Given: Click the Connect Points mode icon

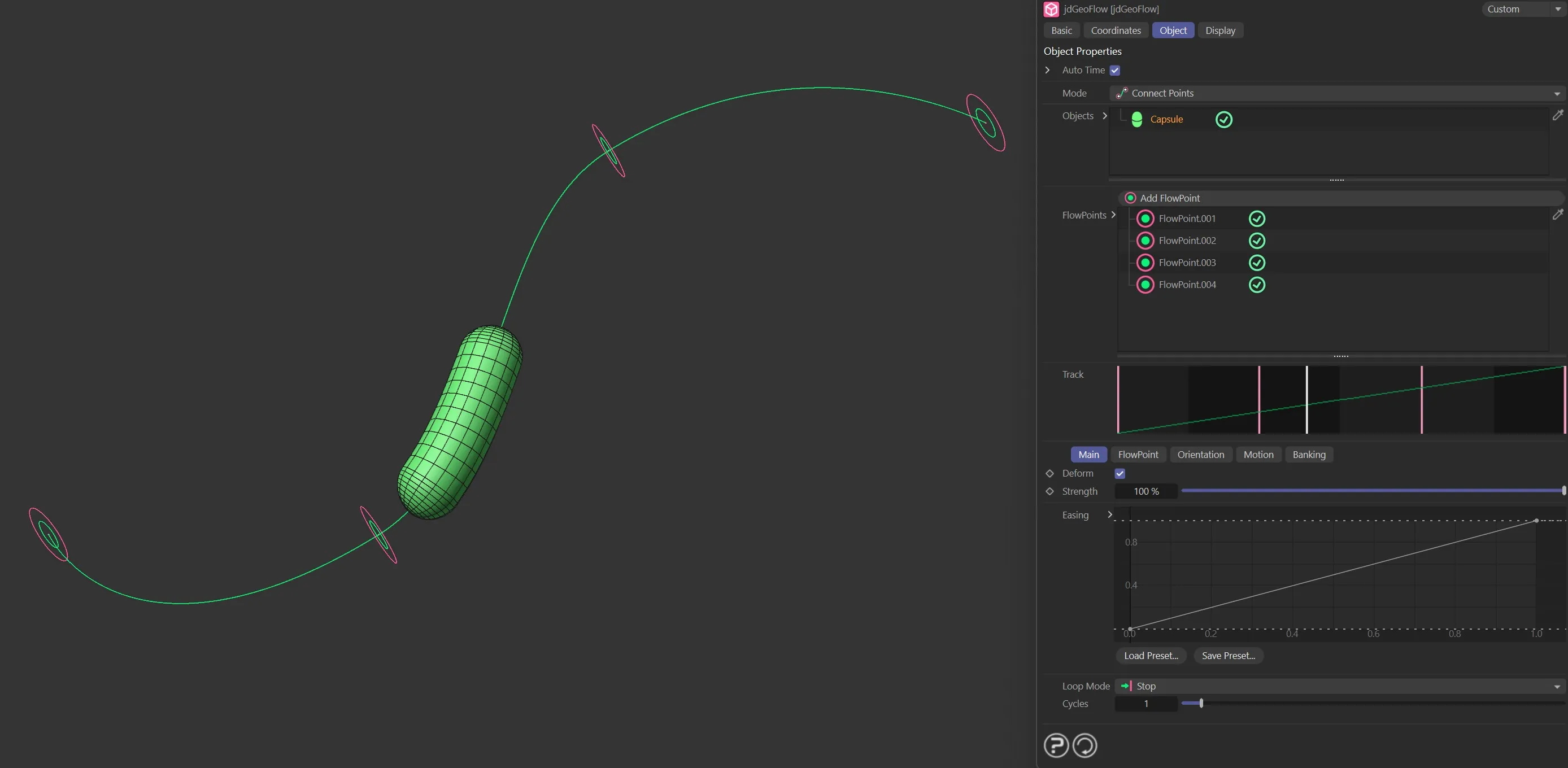Looking at the screenshot, I should [x=1123, y=93].
